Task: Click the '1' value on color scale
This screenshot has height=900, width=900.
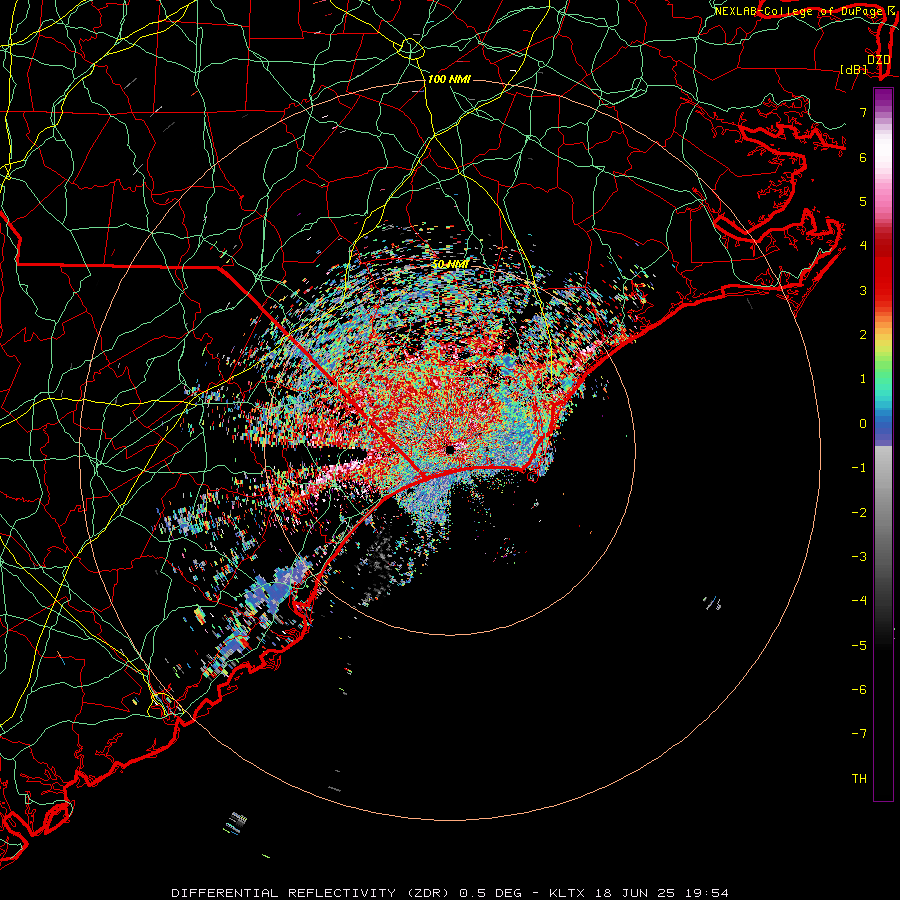Action: pos(863,379)
